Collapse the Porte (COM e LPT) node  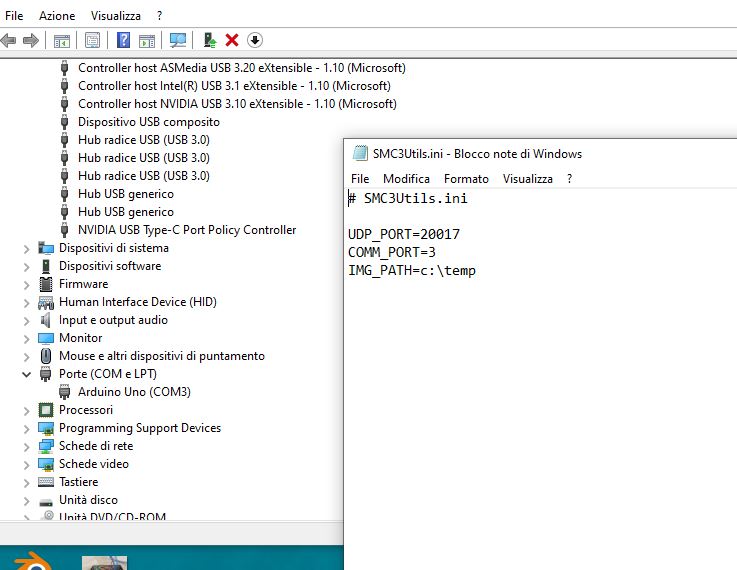pos(27,374)
